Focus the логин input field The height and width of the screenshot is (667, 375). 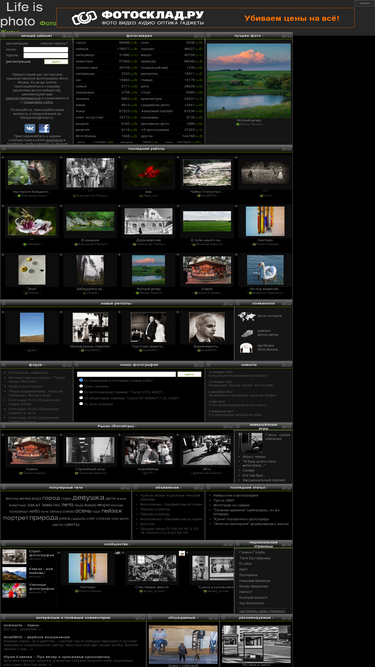[45, 49]
